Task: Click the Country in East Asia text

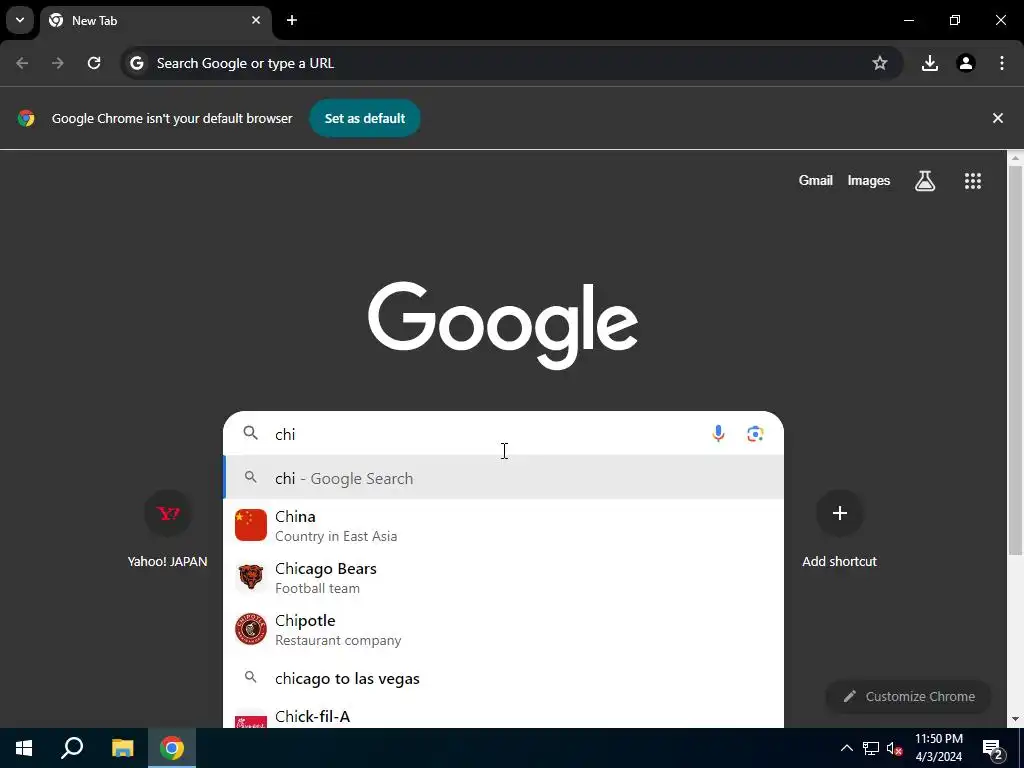Action: point(336,536)
